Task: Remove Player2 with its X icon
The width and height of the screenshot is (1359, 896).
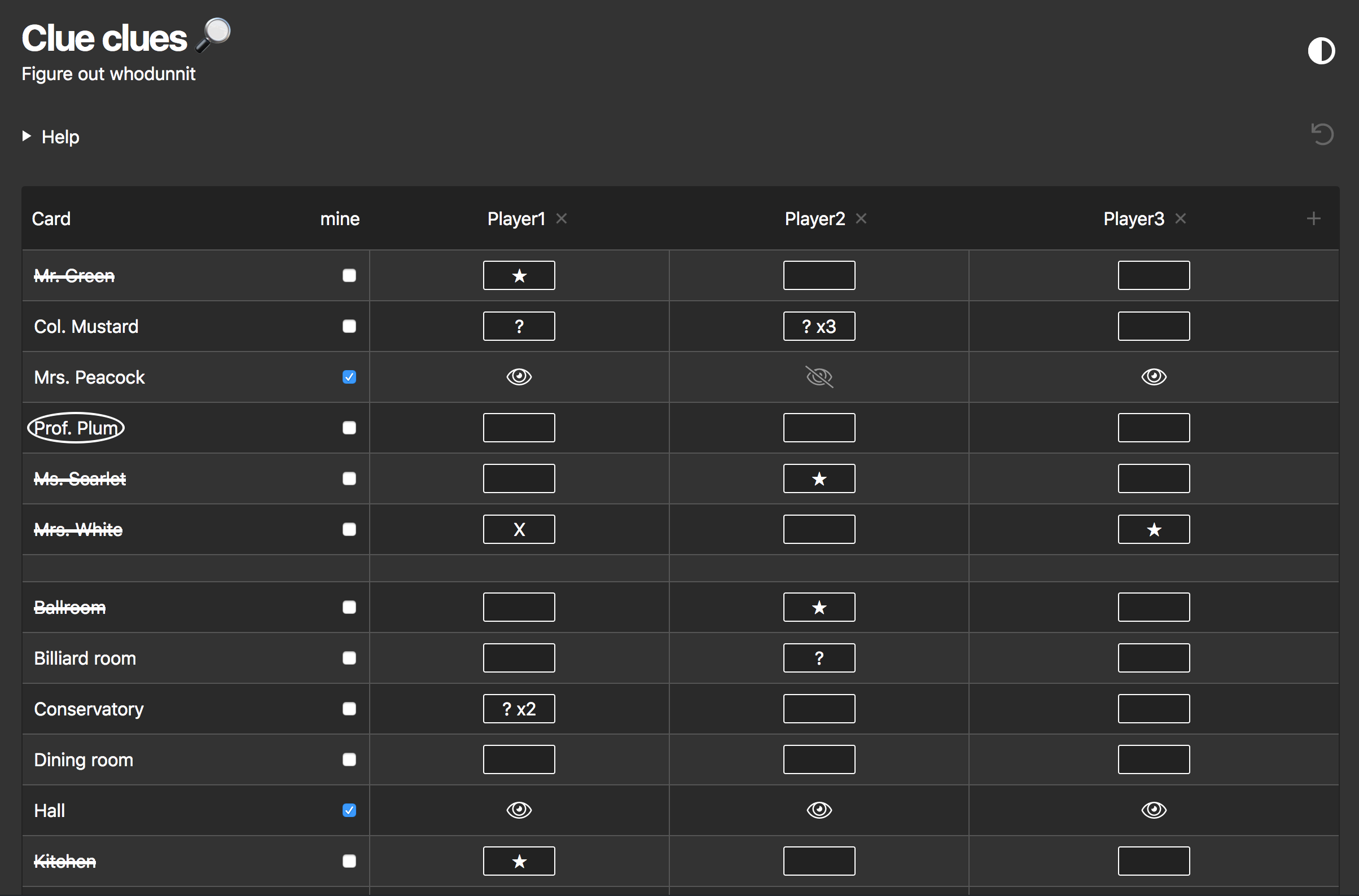Action: (x=861, y=218)
